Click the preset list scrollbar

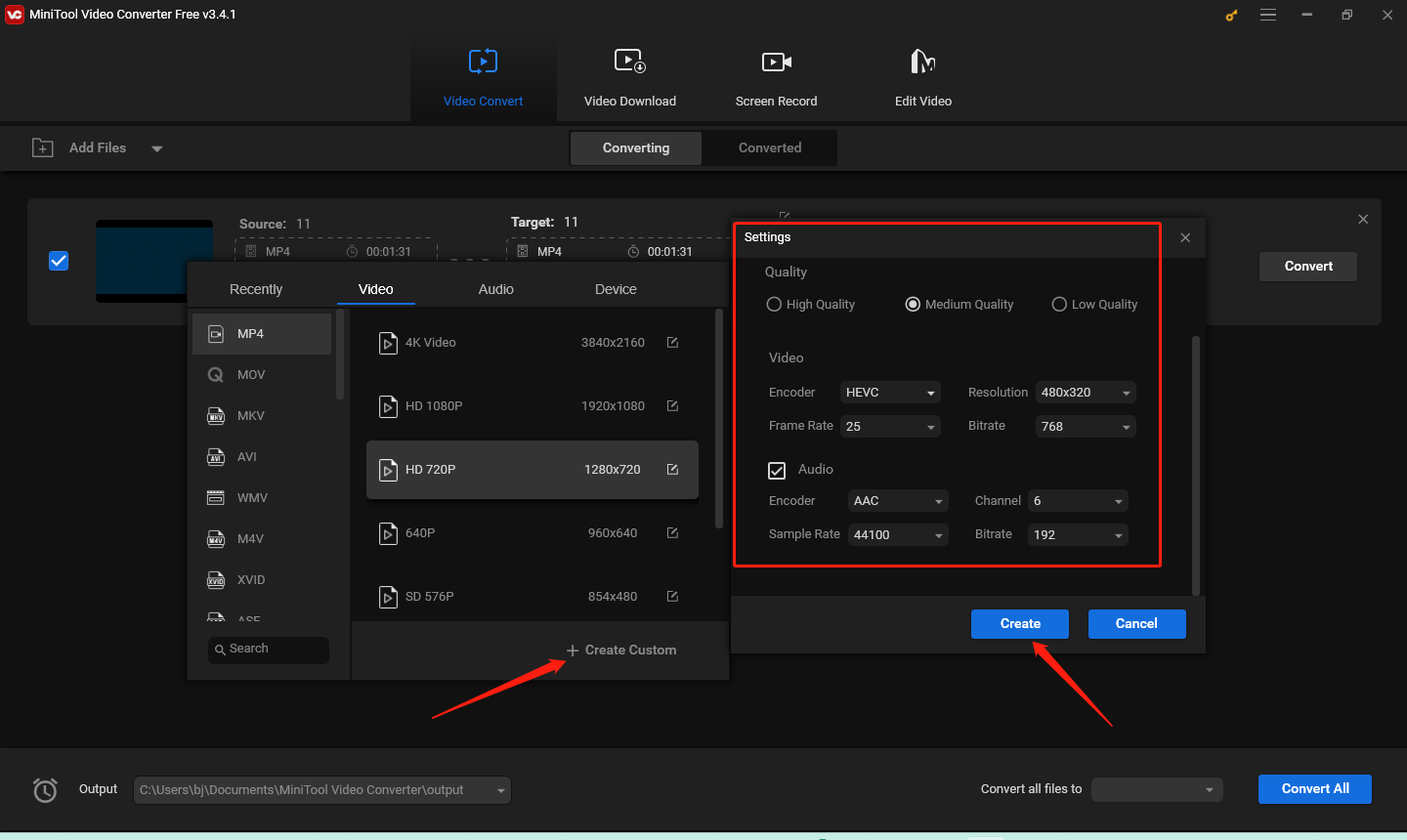[719, 418]
